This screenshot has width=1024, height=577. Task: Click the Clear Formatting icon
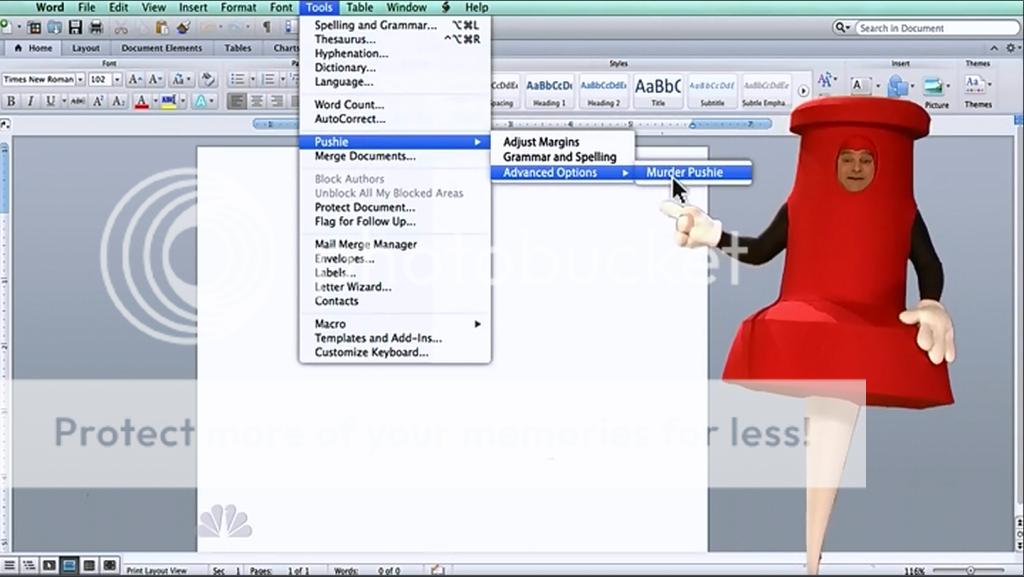(208, 79)
